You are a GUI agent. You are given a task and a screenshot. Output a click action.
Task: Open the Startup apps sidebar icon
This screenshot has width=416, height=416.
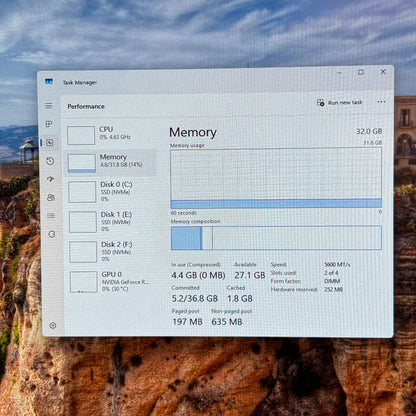pos(51,179)
